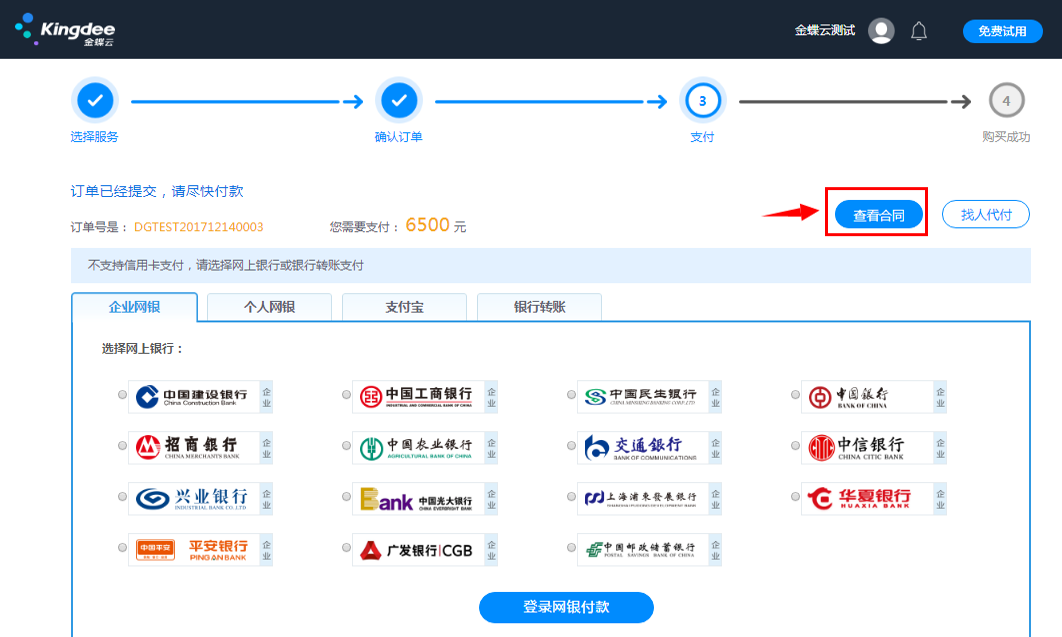Viewport: 1062px width, 637px height.
Task: Switch to the 企业网银 tab
Action: pos(134,307)
